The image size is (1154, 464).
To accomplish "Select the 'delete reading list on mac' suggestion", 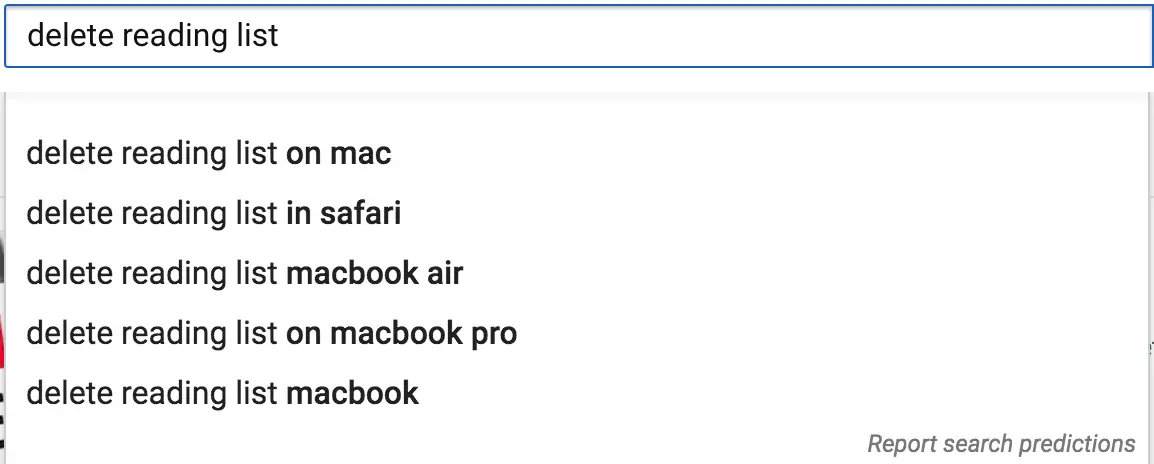I will coord(209,154).
